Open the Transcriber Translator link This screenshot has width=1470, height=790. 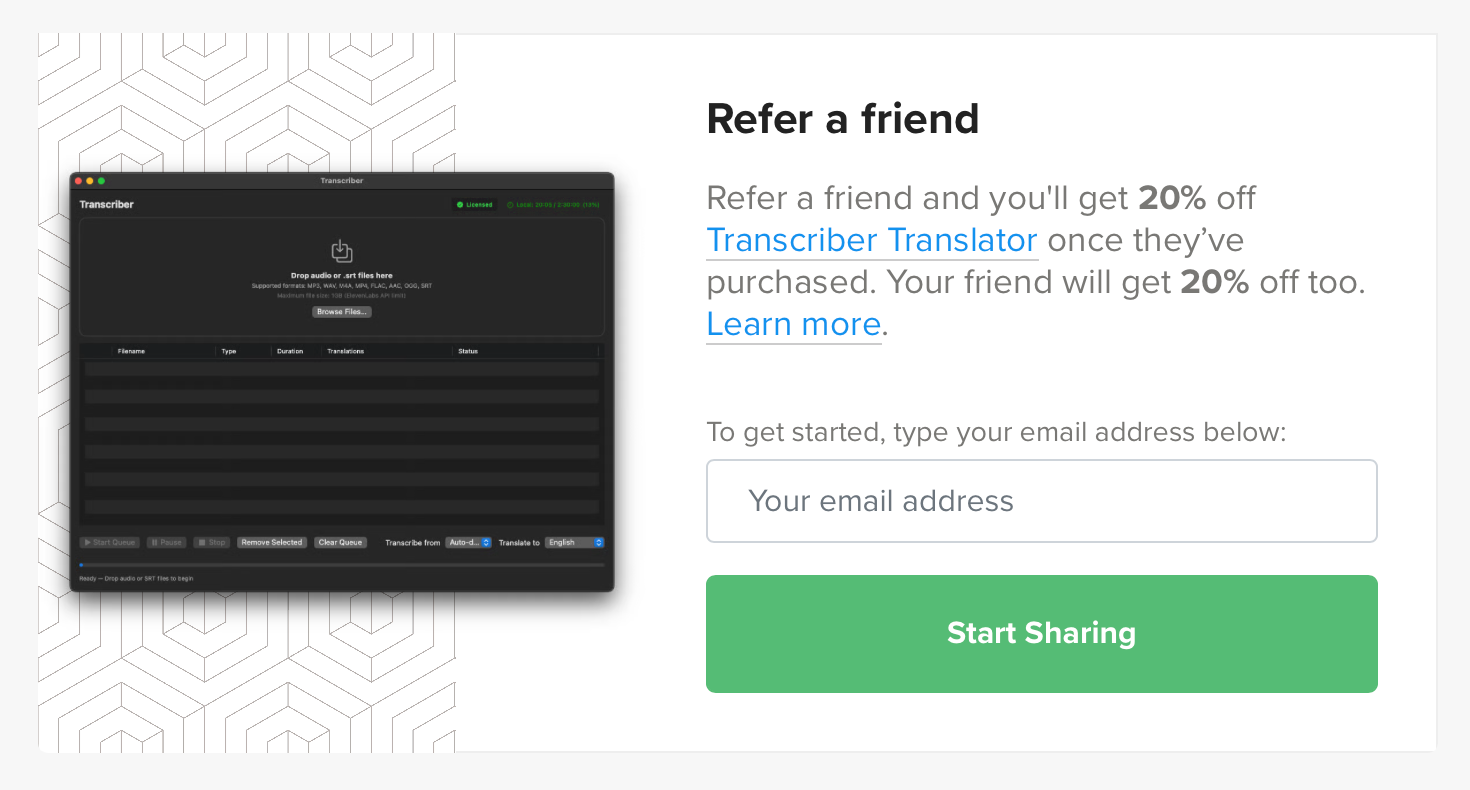click(871, 241)
